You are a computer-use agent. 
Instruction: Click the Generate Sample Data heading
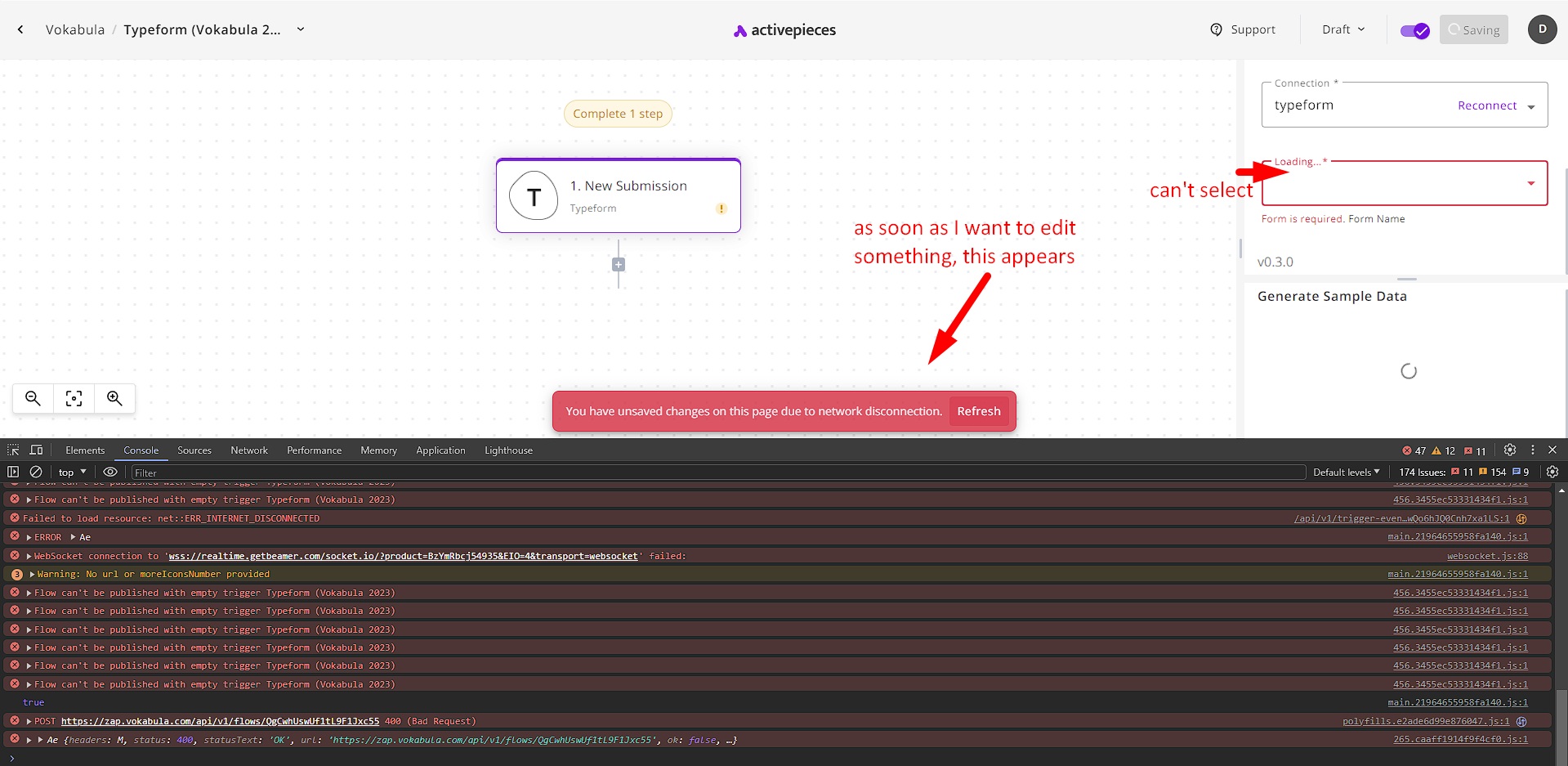(1332, 296)
